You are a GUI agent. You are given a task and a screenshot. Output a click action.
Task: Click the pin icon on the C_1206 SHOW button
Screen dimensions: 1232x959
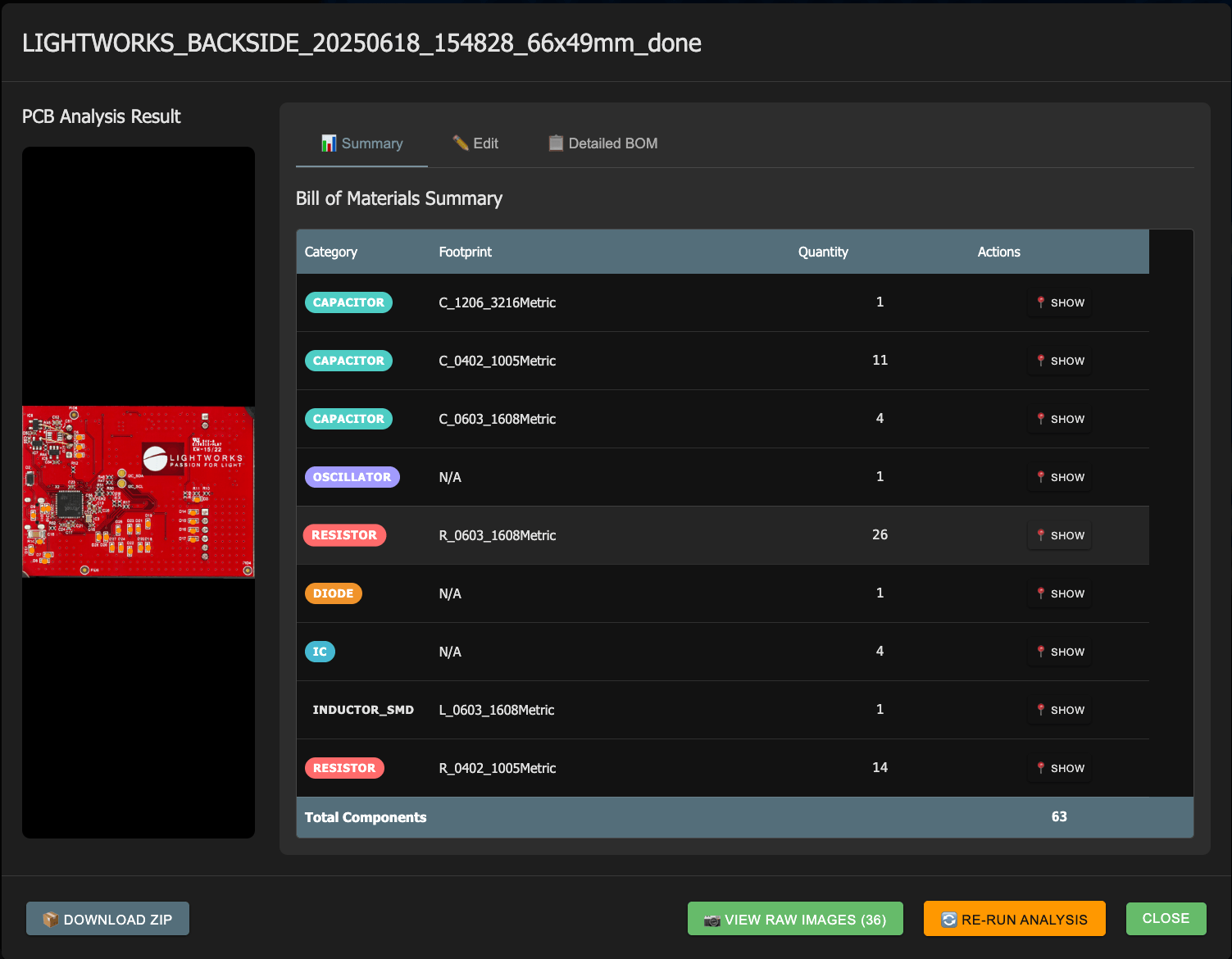click(x=1041, y=302)
